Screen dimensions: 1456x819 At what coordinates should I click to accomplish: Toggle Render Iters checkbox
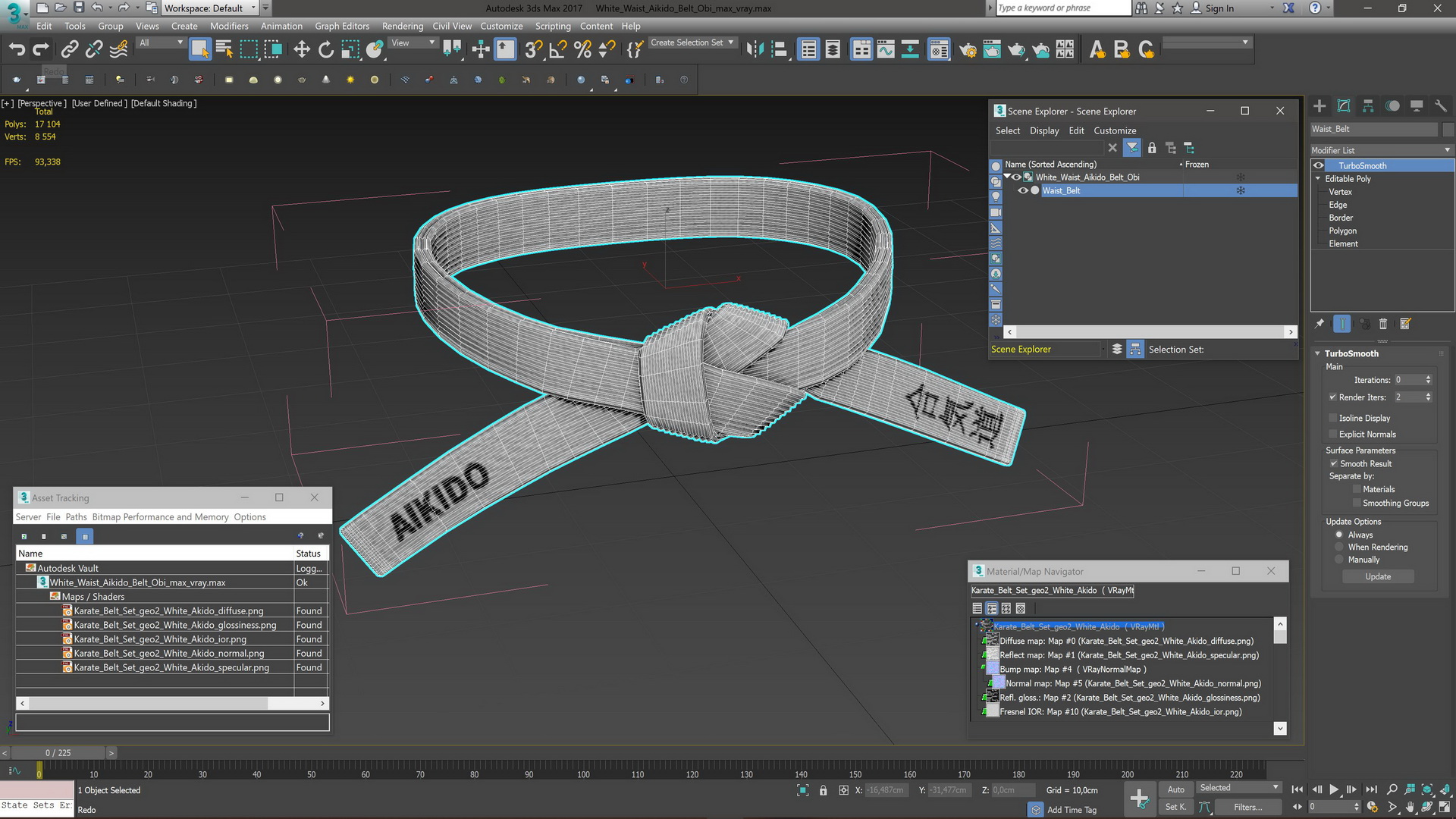[x=1332, y=397]
